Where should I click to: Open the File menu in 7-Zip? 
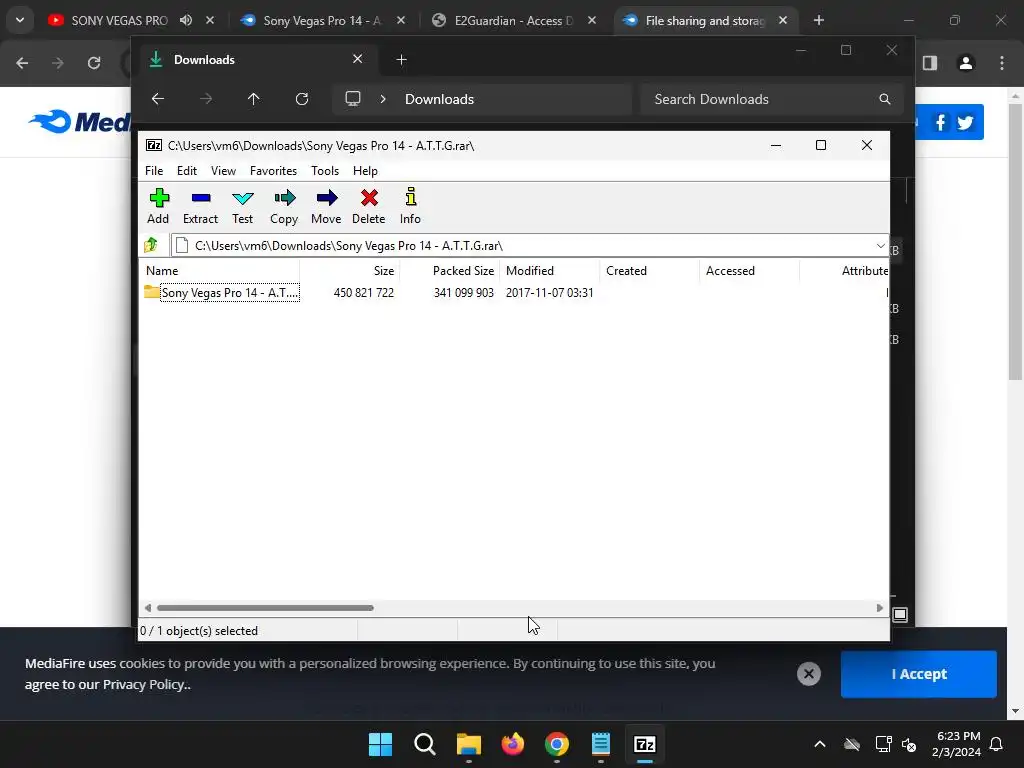pyautogui.click(x=154, y=170)
